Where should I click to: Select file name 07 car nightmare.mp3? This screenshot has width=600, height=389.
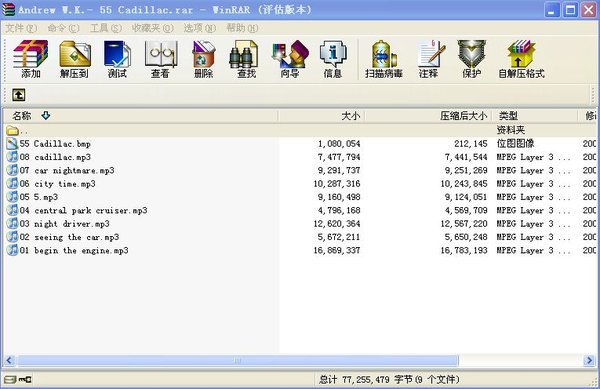[67, 170]
